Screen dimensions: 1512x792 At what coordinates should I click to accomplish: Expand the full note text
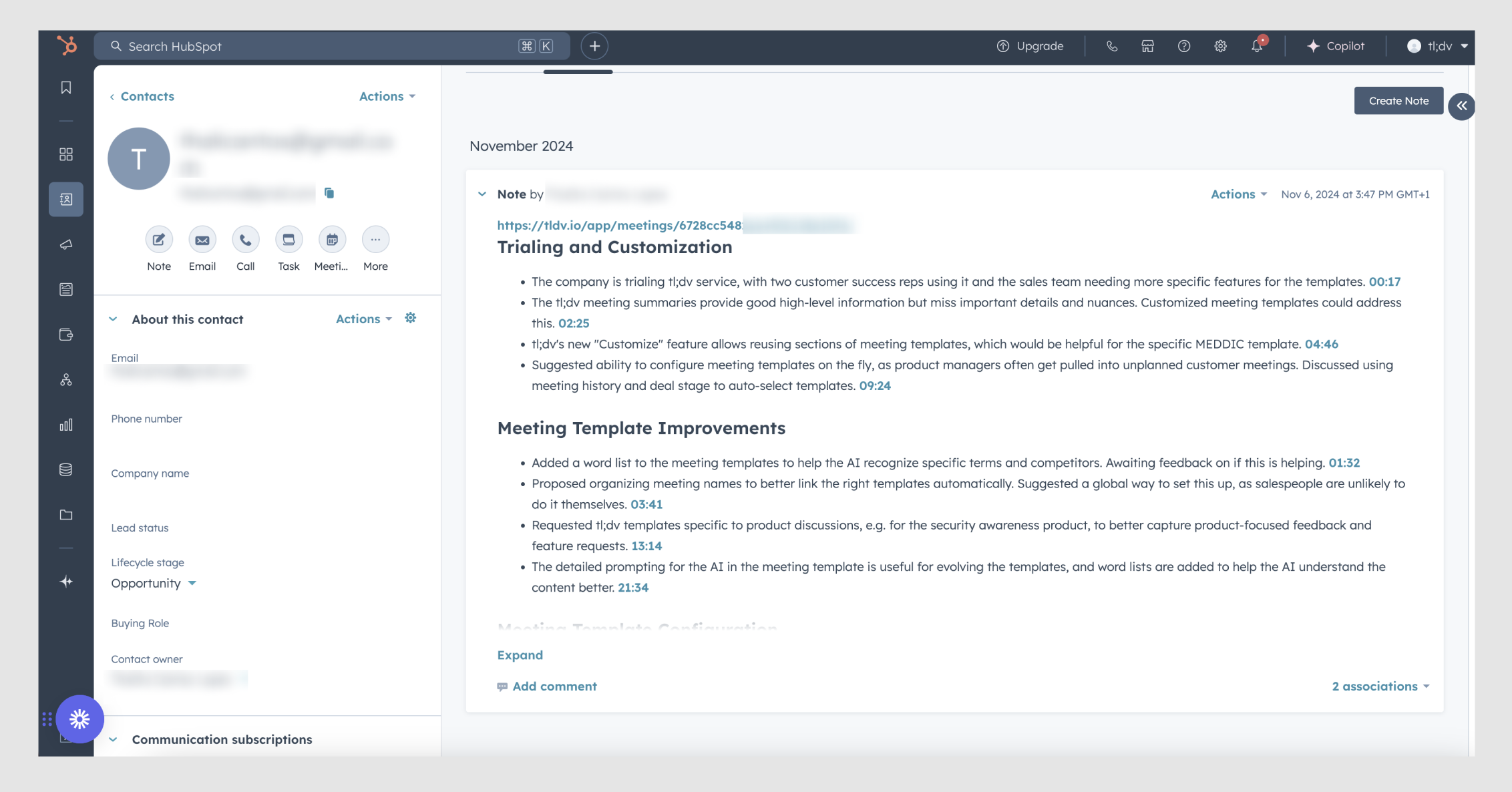coord(520,655)
